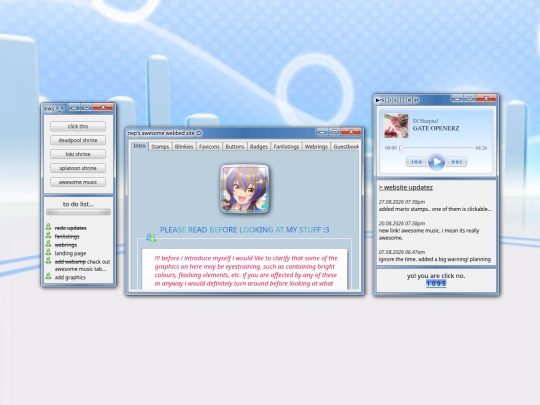
Task: Switch to the Intro tab
Action: coord(139,146)
